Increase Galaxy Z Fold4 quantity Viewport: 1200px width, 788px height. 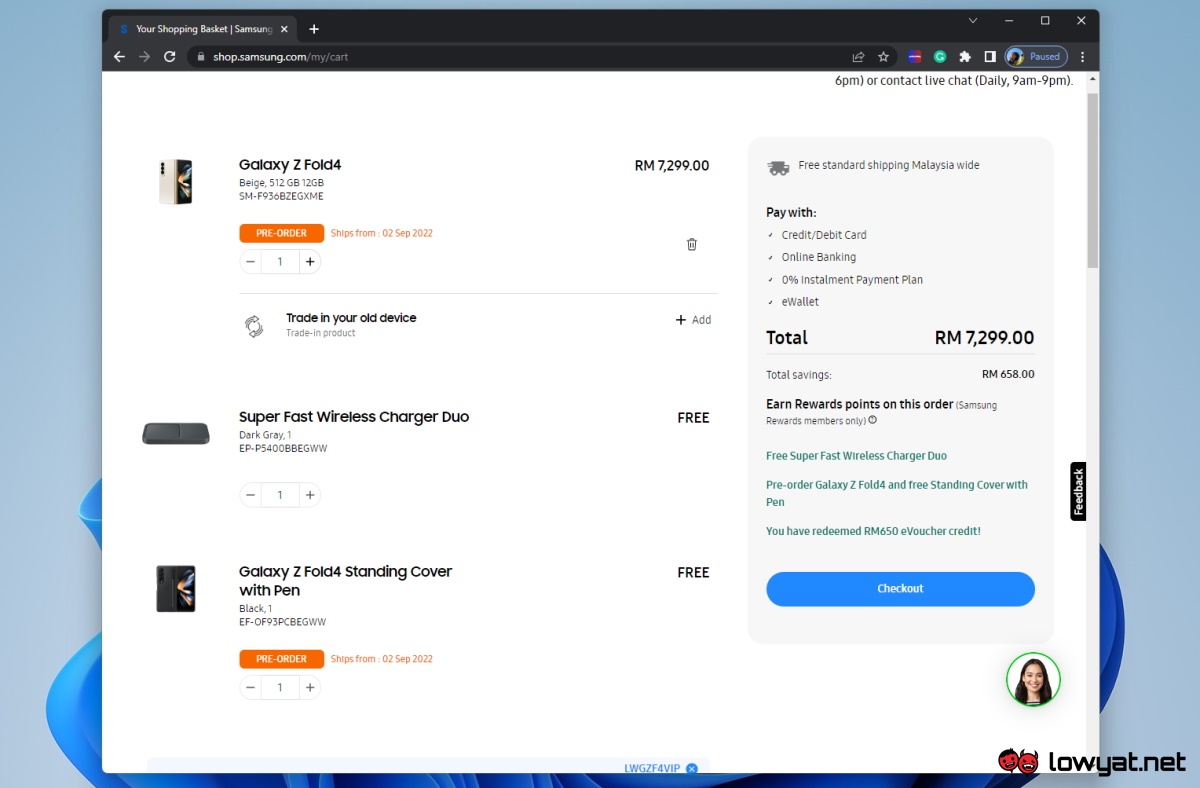pyautogui.click(x=310, y=262)
